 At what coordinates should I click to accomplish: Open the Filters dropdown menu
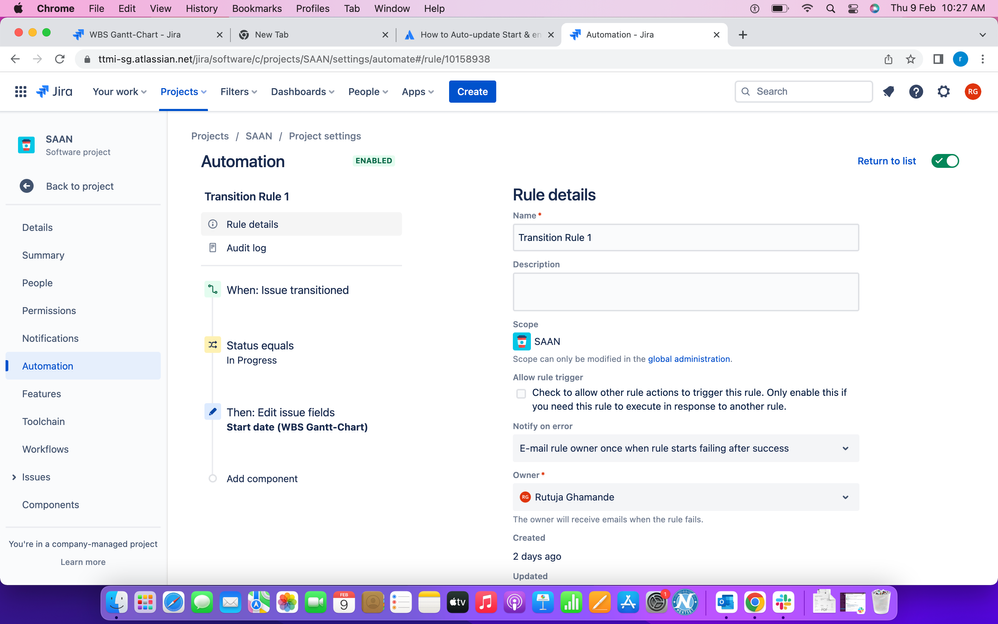[x=239, y=92]
